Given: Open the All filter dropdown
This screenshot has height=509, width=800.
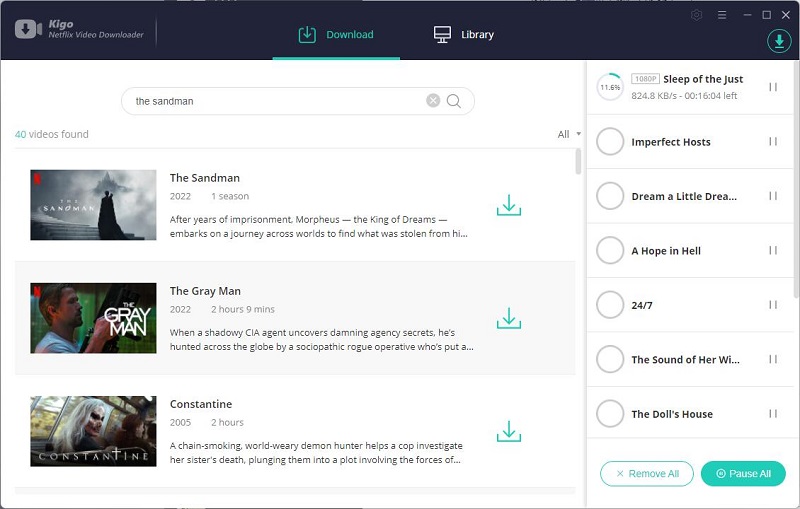Looking at the screenshot, I should point(569,134).
